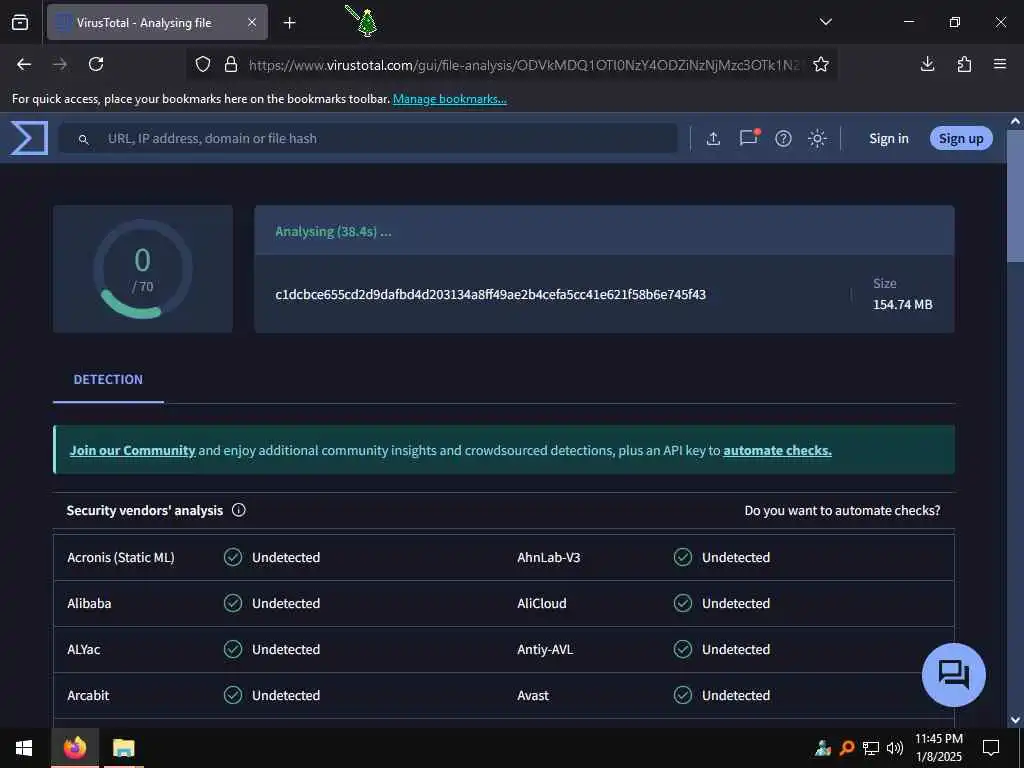Click the Sign in link

(x=889, y=138)
